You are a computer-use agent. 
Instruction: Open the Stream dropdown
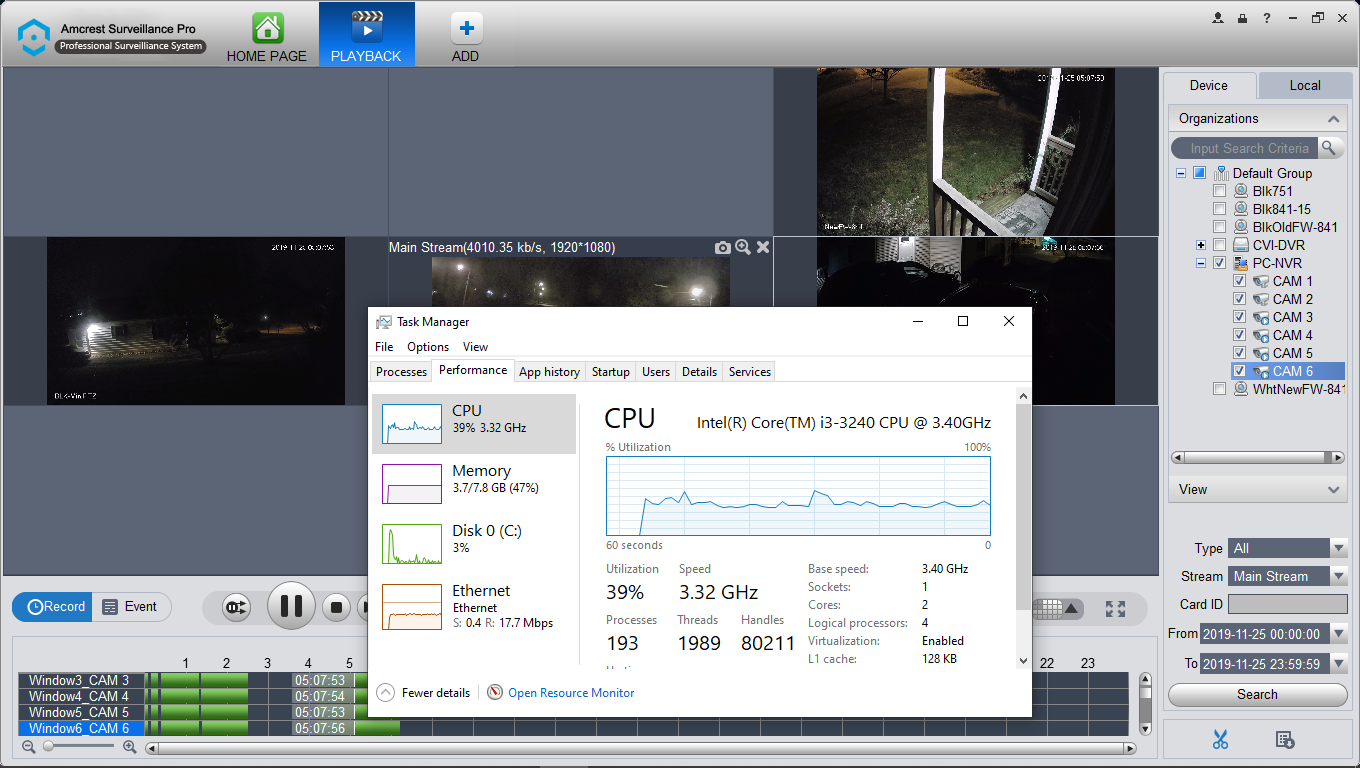[x=1339, y=576]
